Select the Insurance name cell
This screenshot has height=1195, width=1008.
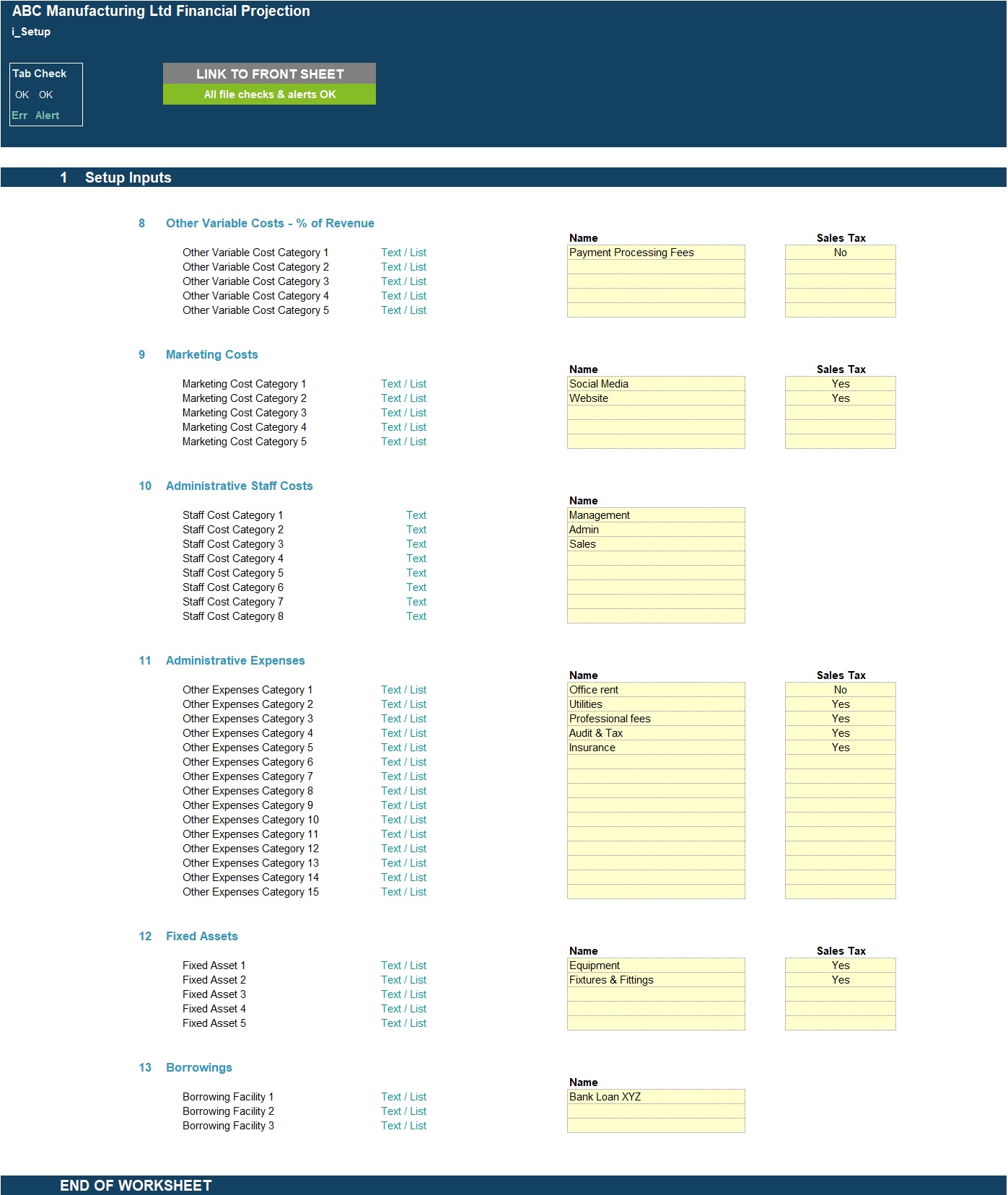click(x=656, y=748)
